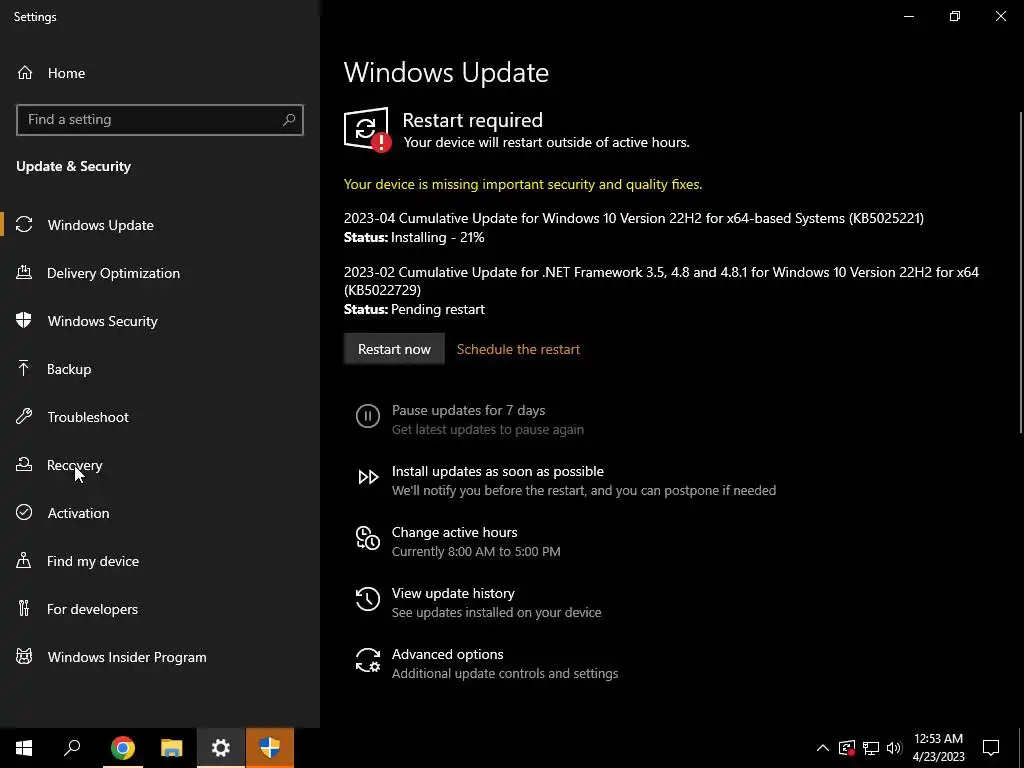Click the Backup upward arrow icon
The height and width of the screenshot is (768, 1024).
click(x=24, y=369)
